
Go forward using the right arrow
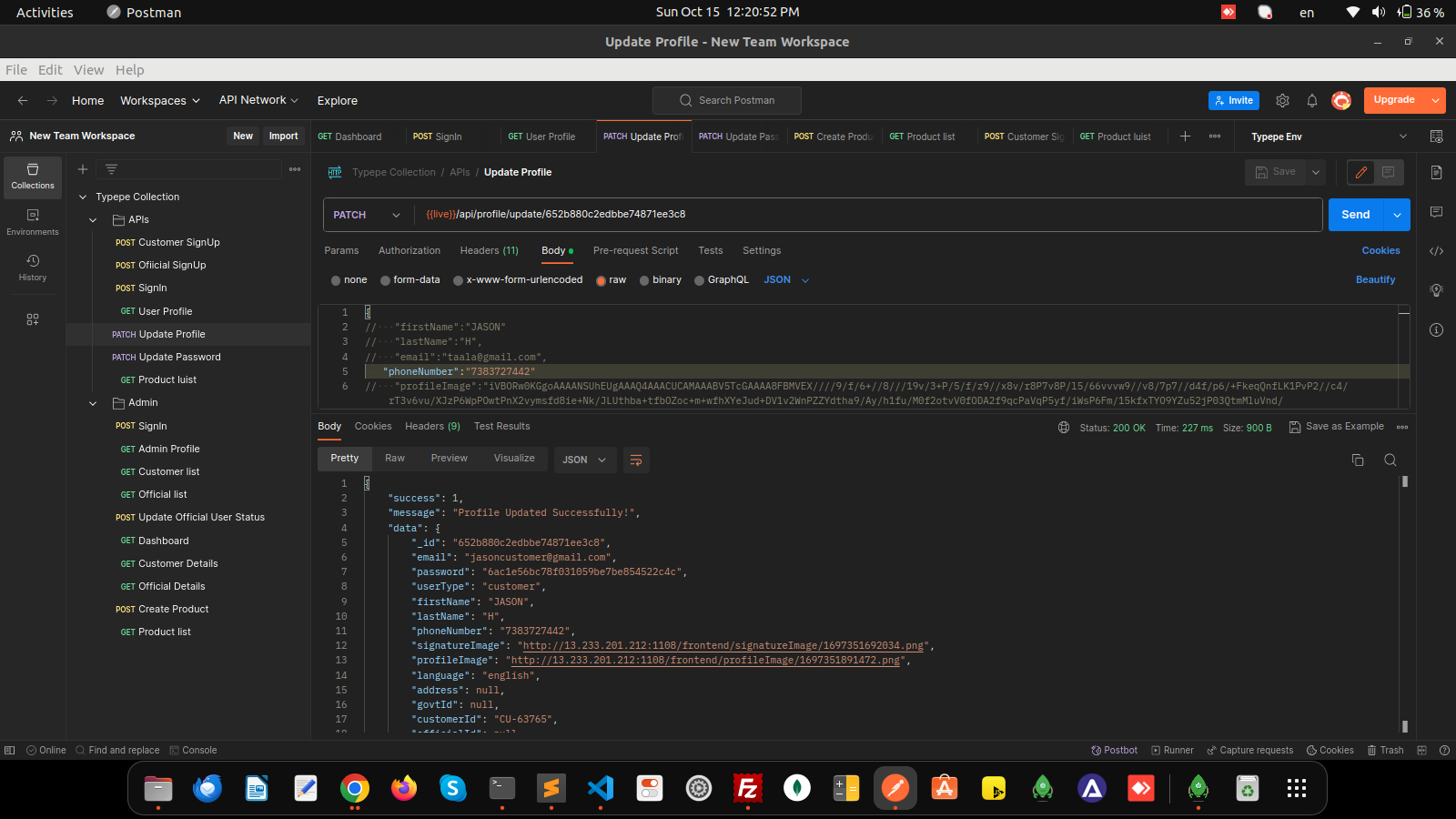pyautogui.click(x=52, y=100)
